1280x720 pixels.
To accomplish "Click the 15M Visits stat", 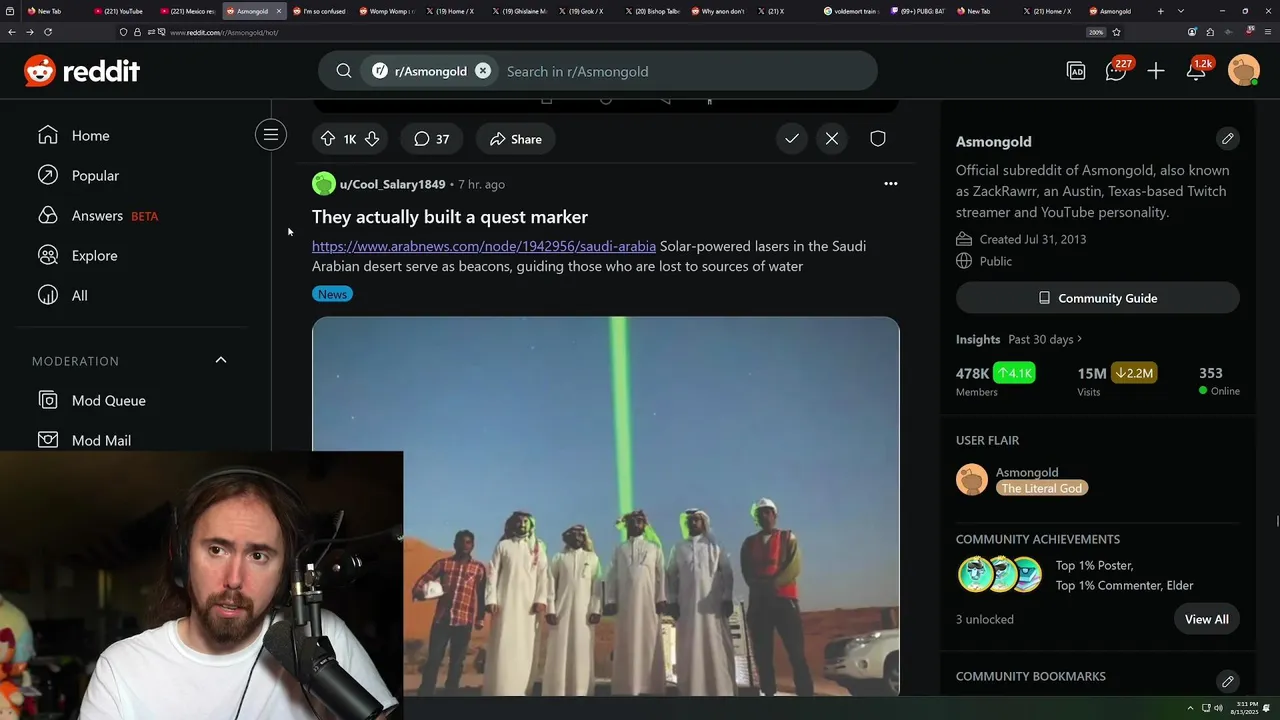I will pyautogui.click(x=1117, y=381).
